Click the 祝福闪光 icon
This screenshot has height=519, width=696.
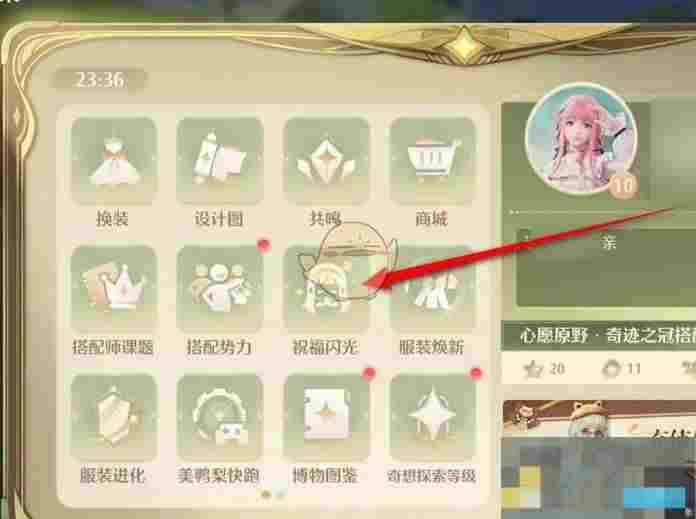tap(326, 289)
